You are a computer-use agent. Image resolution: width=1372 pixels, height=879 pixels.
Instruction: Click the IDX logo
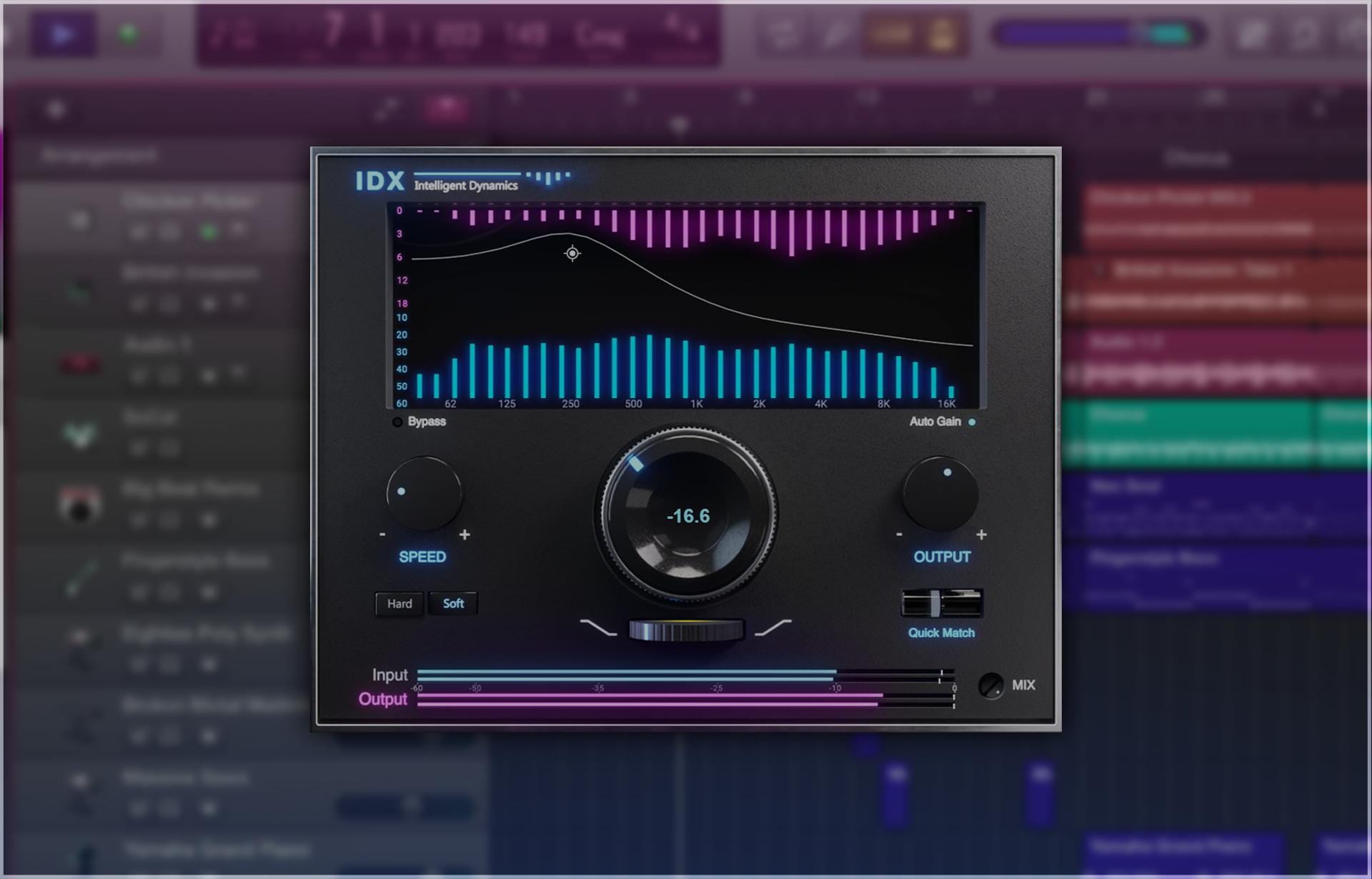click(x=380, y=182)
